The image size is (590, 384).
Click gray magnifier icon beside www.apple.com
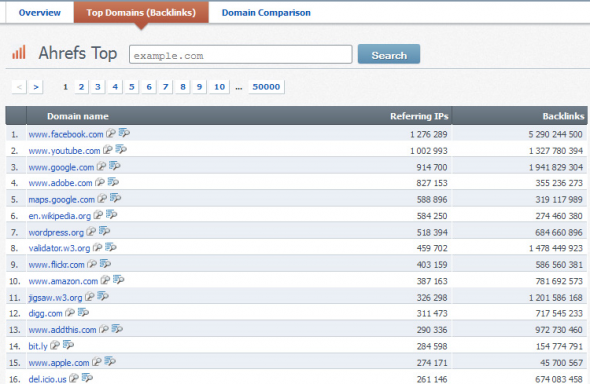pos(97,362)
